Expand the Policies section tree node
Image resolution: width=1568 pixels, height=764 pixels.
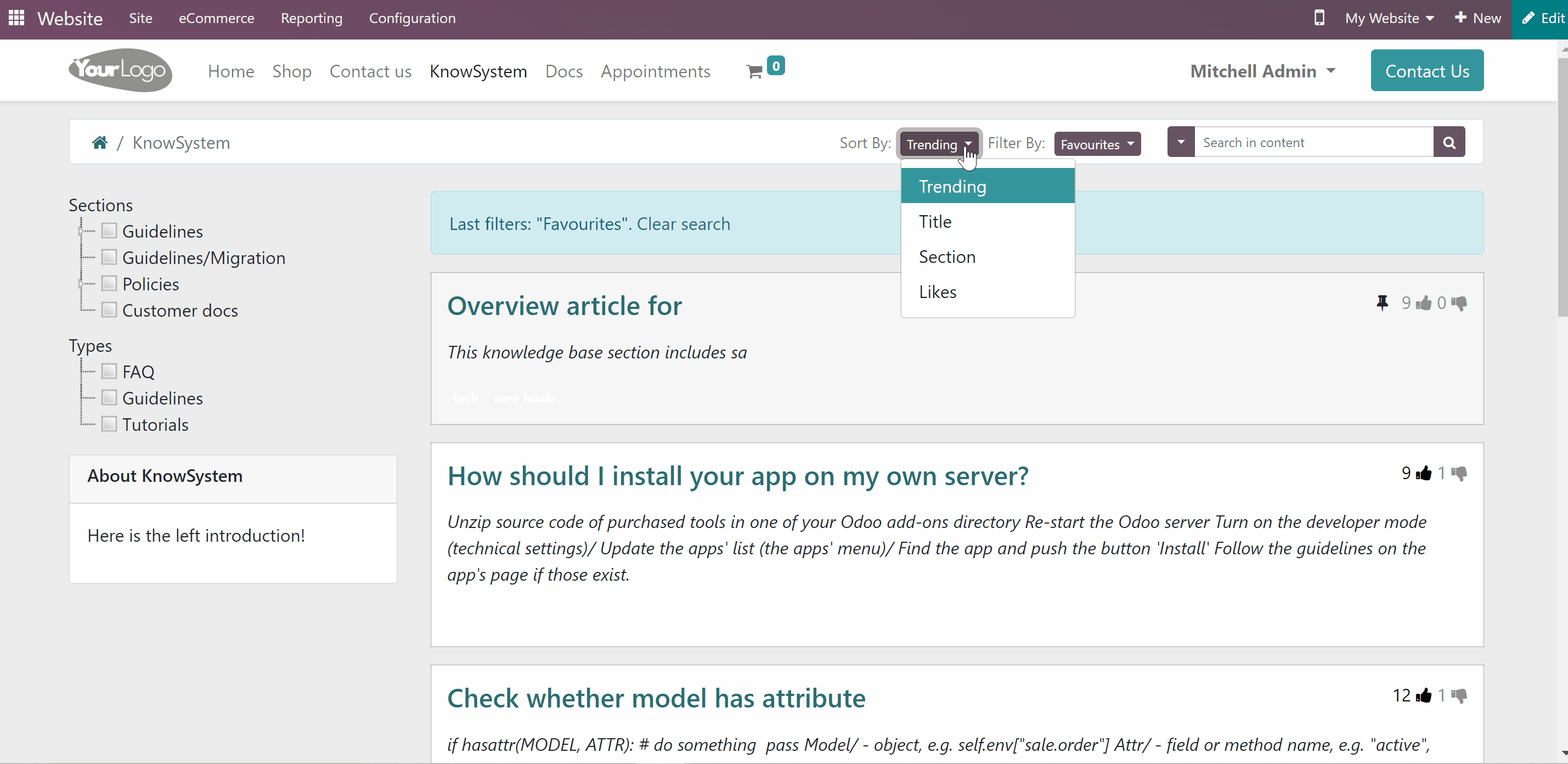[80, 284]
